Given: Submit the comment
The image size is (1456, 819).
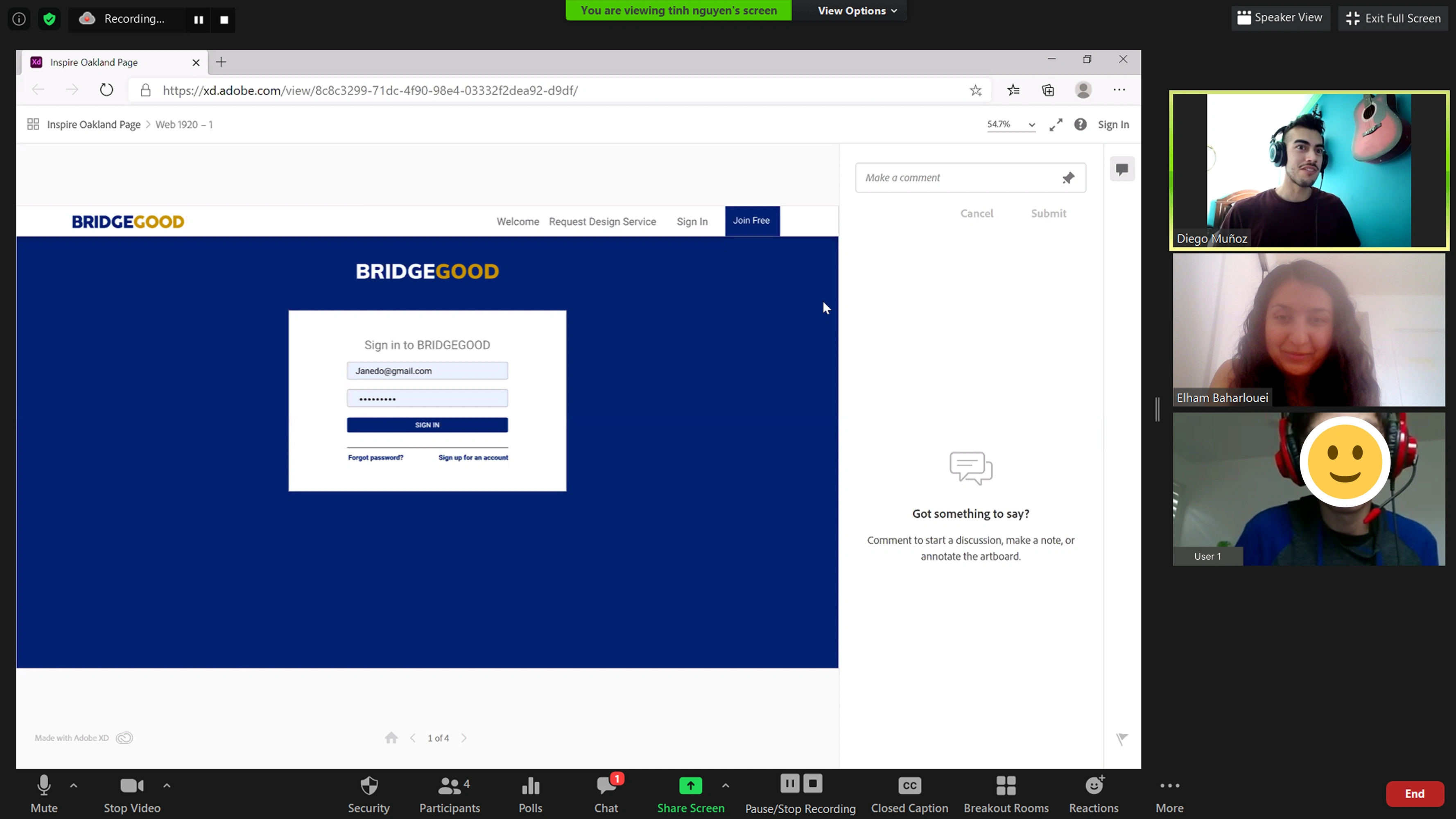Looking at the screenshot, I should pyautogui.click(x=1049, y=213).
